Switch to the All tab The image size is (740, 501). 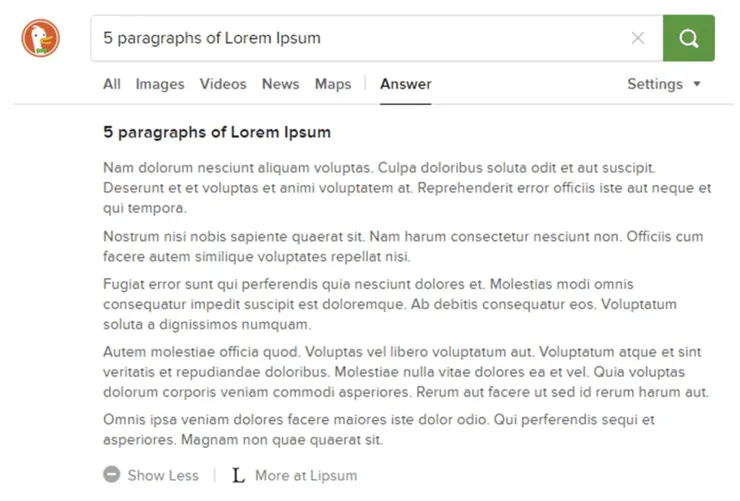(x=112, y=84)
